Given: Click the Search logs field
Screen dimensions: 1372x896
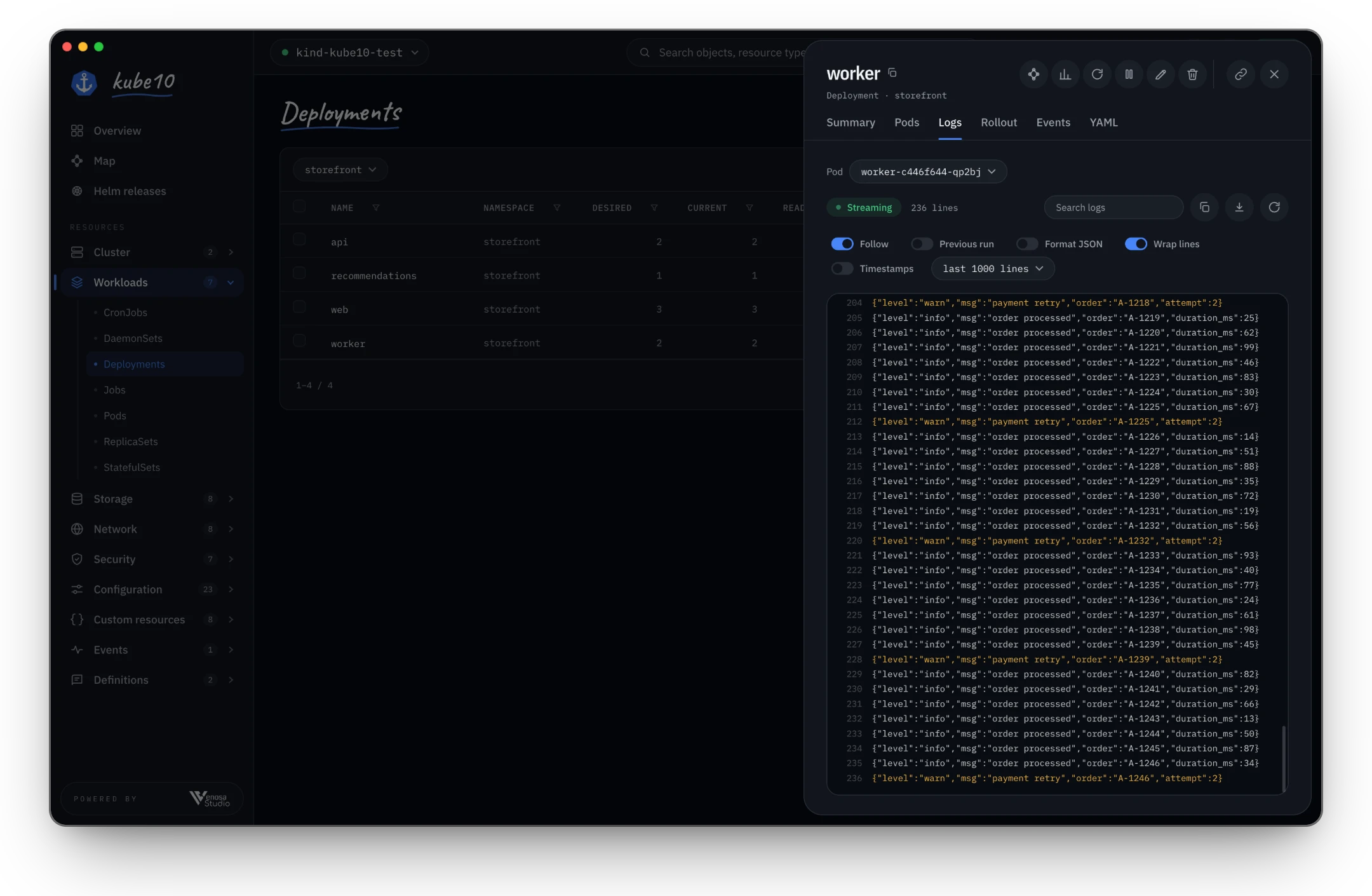Looking at the screenshot, I should pyautogui.click(x=1113, y=208).
